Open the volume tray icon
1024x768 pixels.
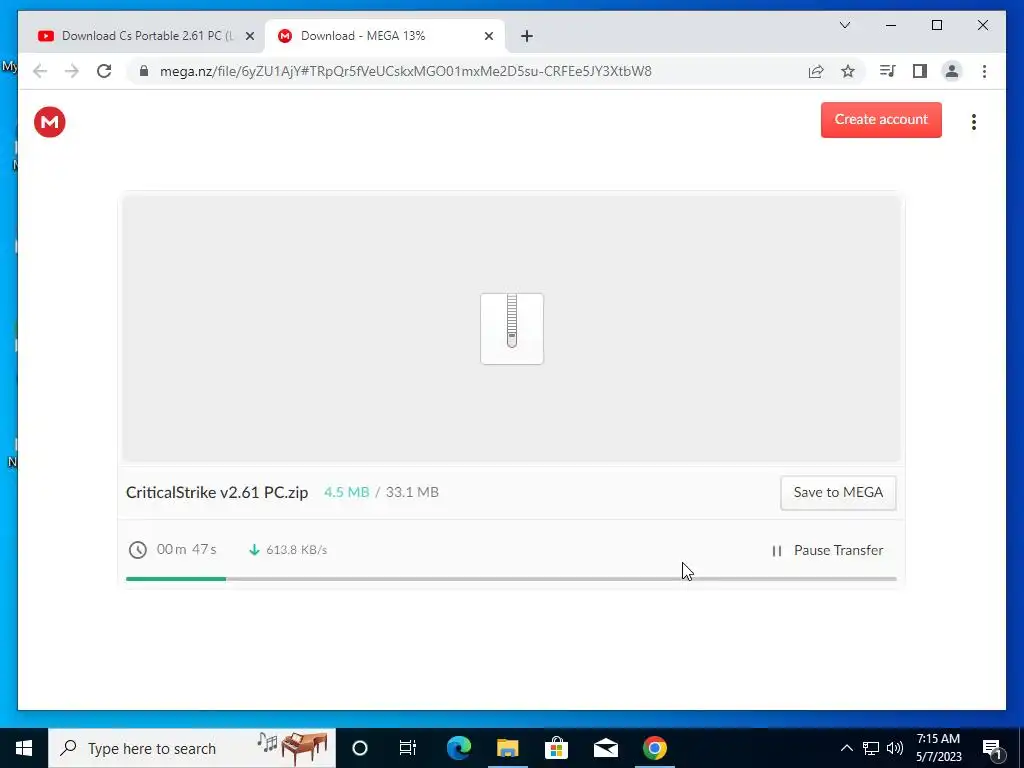pyautogui.click(x=895, y=748)
